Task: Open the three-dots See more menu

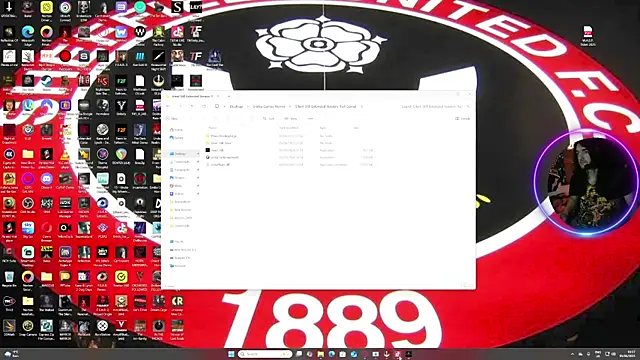Action: tap(311, 118)
